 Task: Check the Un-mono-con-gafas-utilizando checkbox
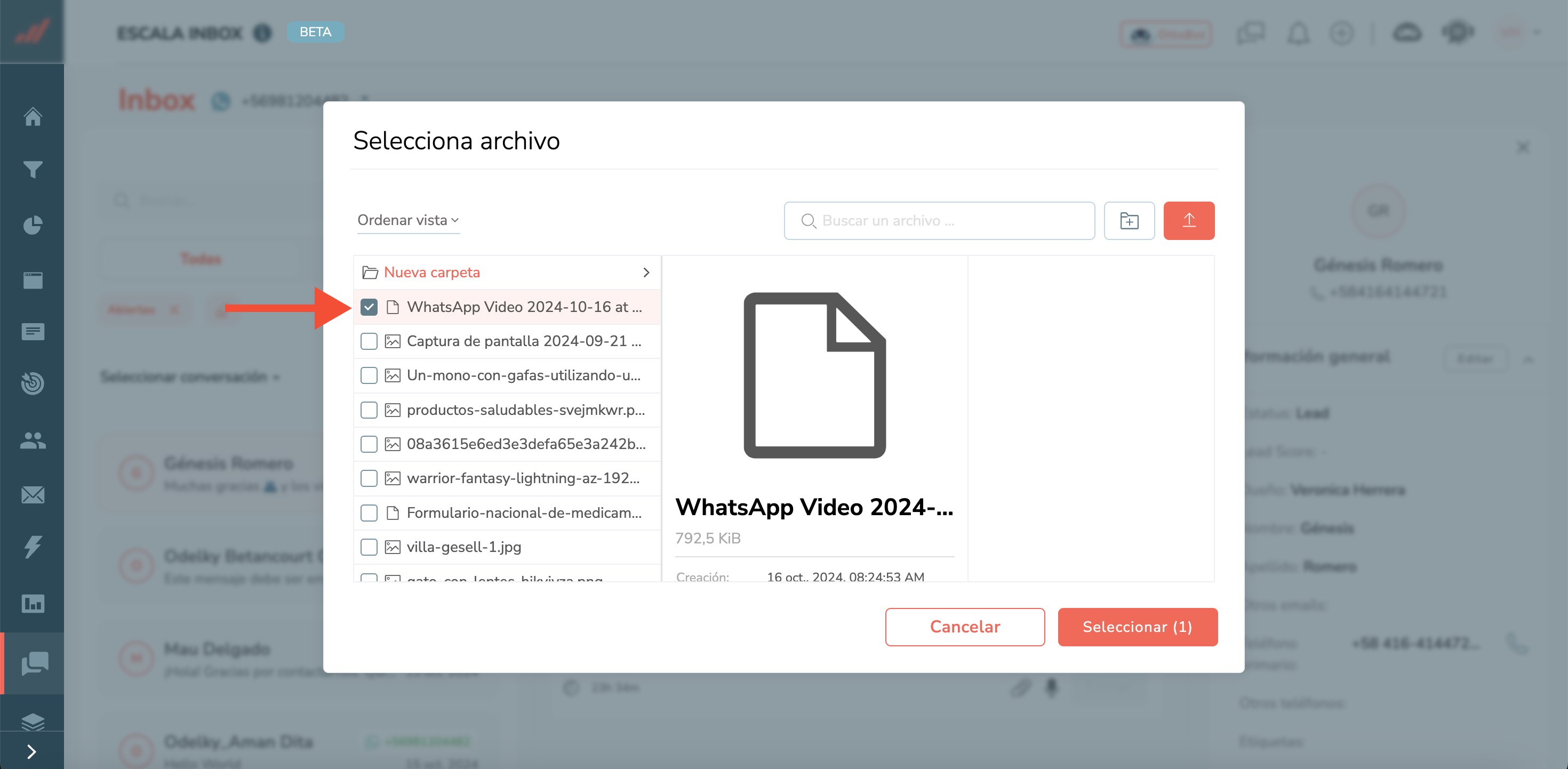369,375
